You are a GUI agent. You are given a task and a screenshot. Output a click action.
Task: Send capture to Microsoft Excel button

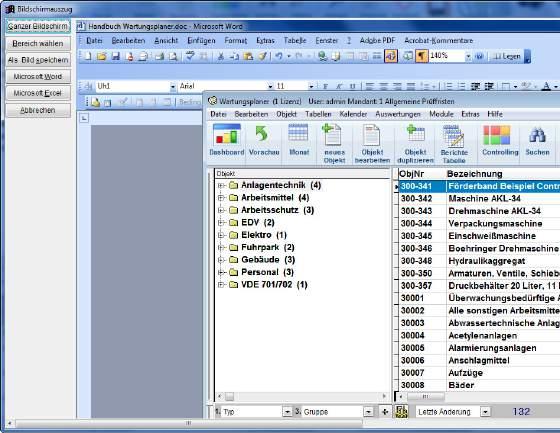38,94
